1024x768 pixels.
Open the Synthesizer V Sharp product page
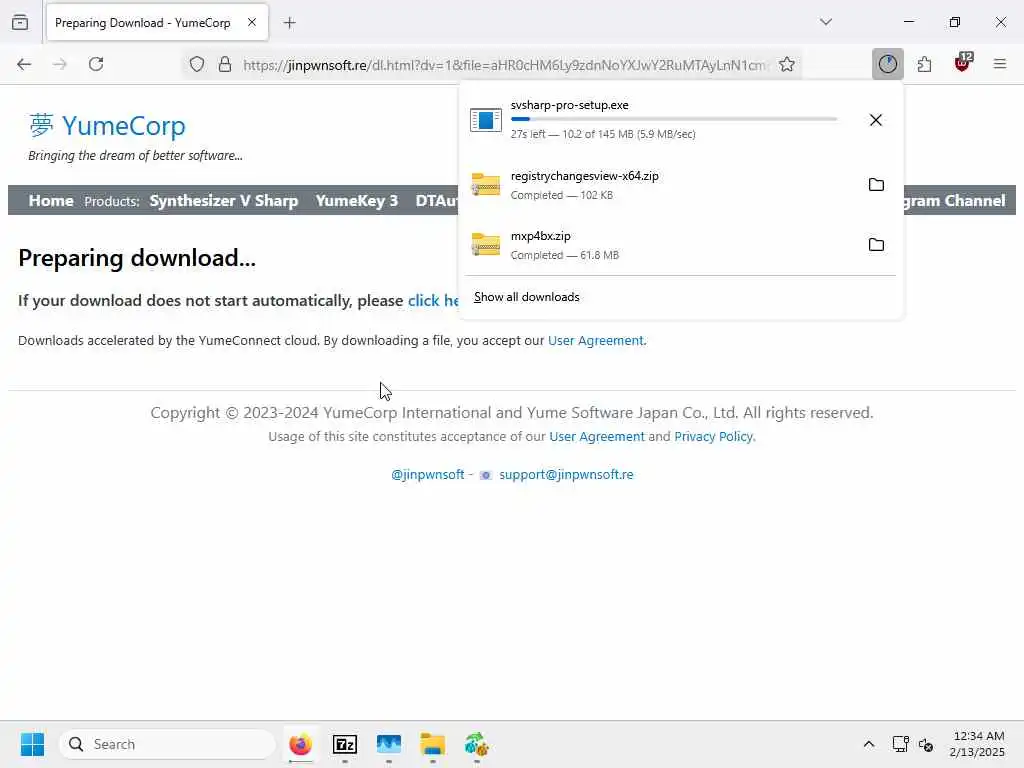[x=223, y=200]
